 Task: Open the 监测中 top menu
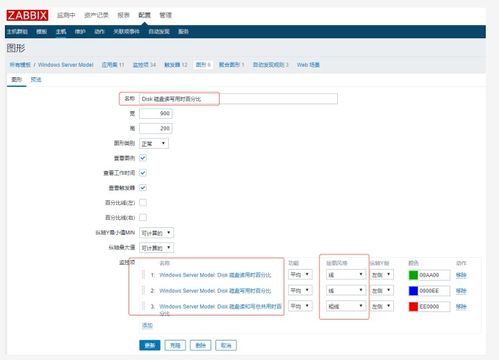click(66, 15)
